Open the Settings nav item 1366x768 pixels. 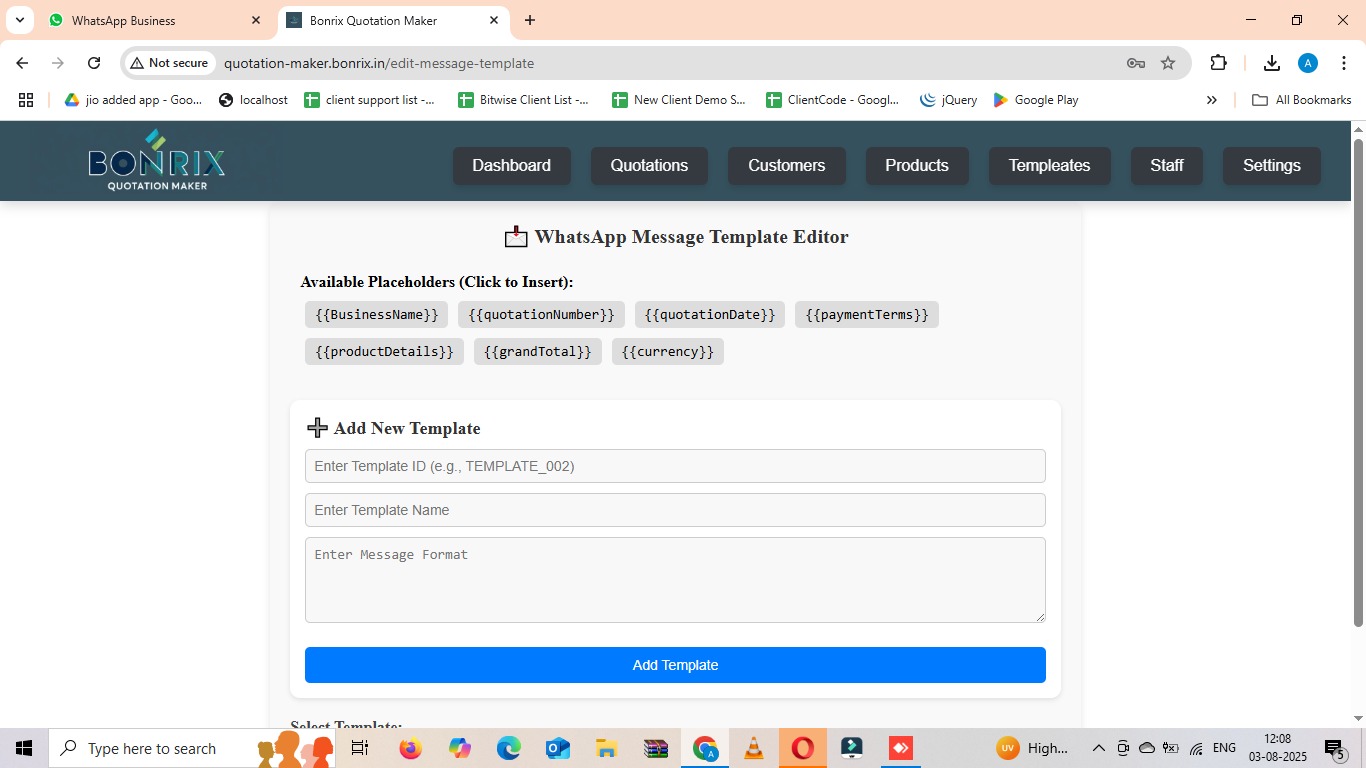[1271, 166]
